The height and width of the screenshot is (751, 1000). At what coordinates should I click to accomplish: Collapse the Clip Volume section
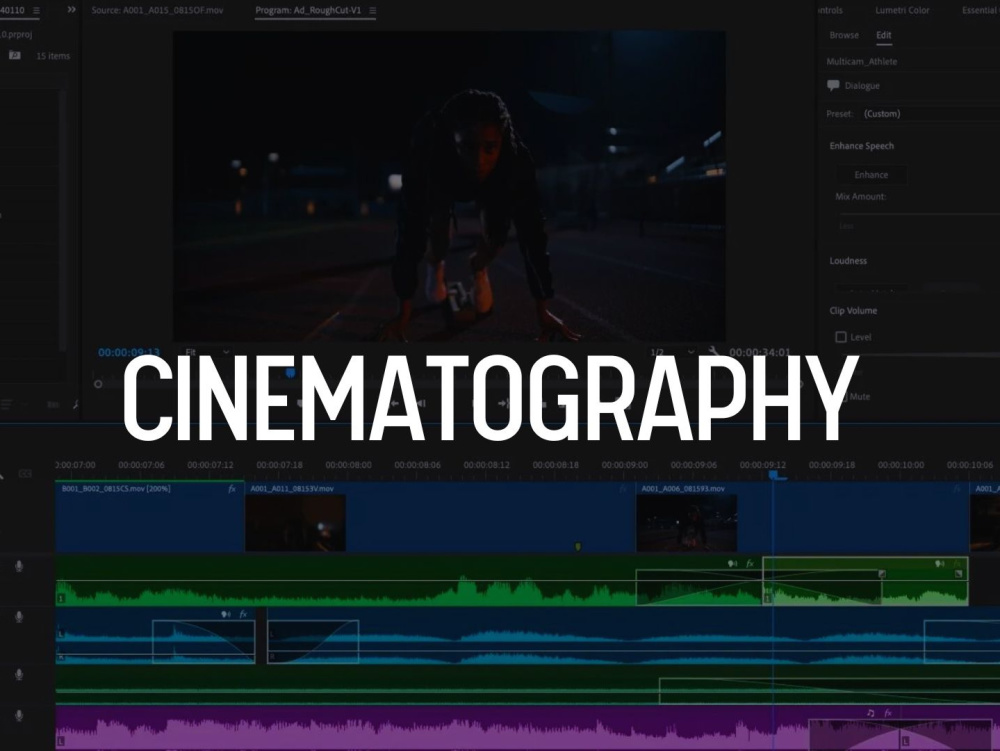click(x=853, y=310)
